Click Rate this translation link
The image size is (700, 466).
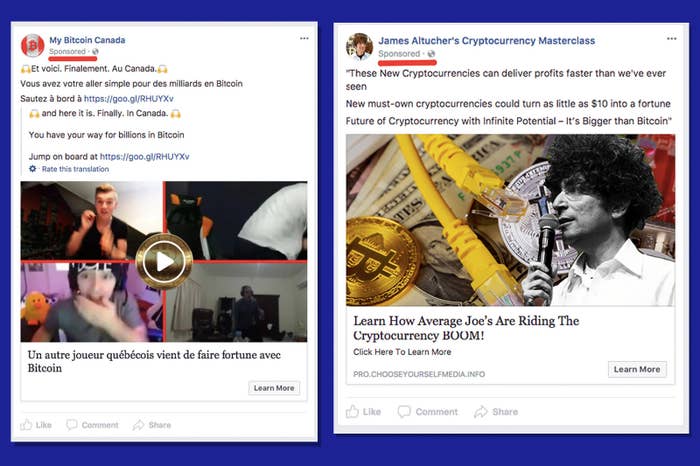(x=75, y=169)
